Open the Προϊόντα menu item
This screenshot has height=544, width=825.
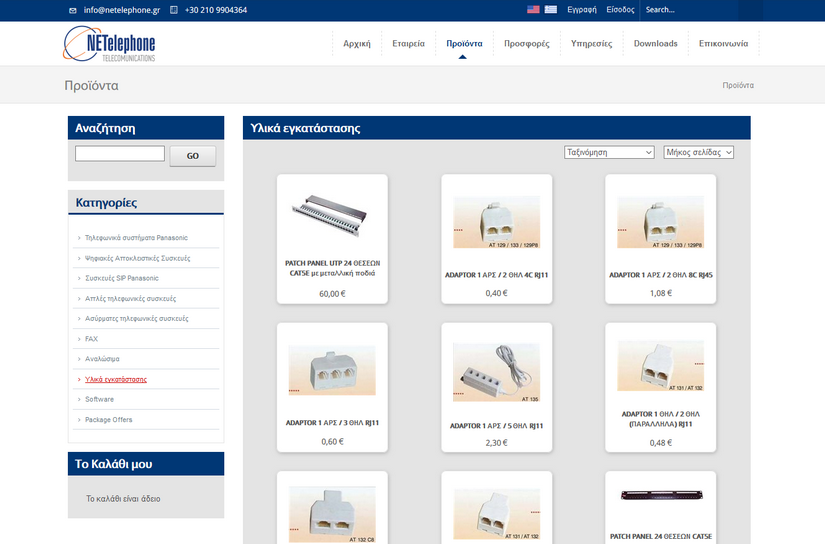tap(464, 44)
